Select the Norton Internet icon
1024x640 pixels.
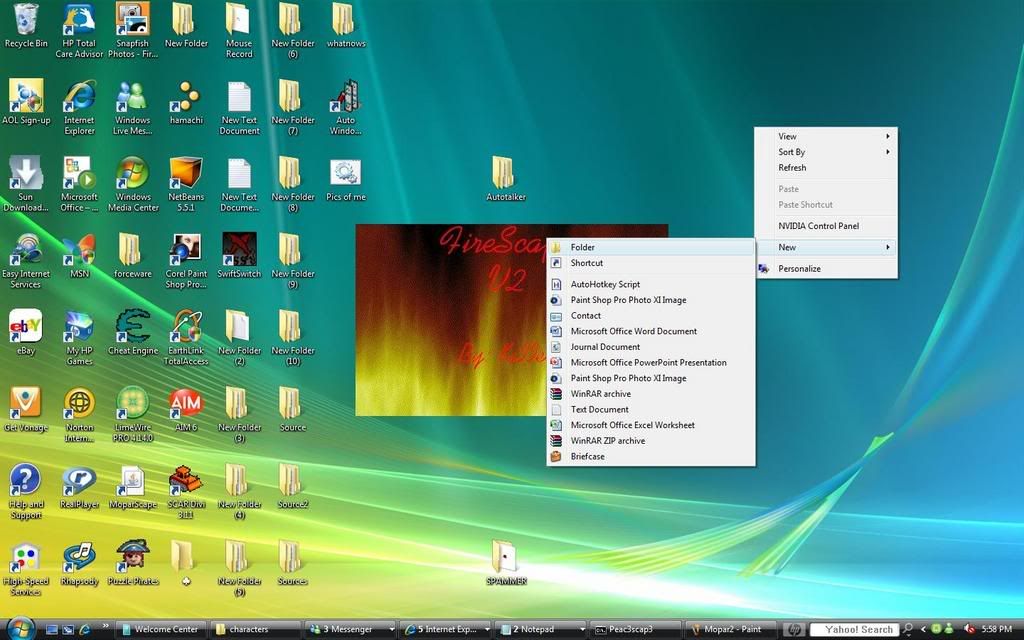point(79,414)
